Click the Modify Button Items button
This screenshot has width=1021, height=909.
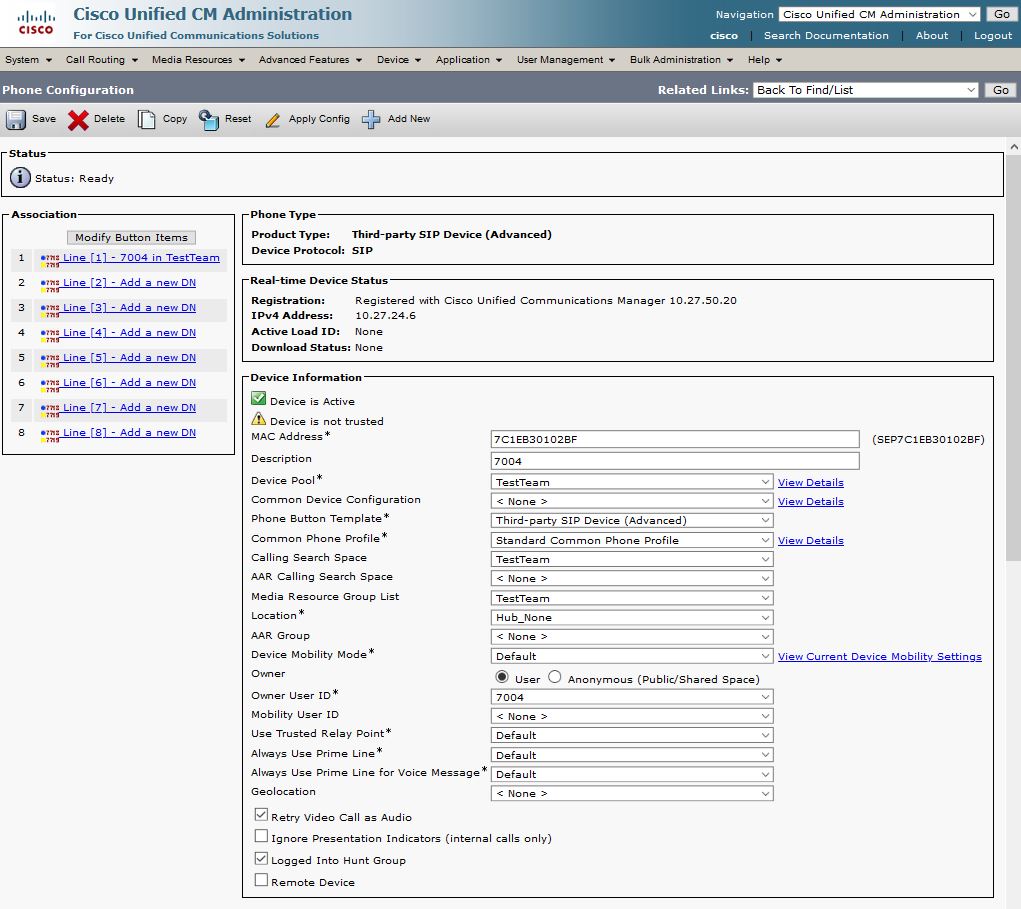[131, 237]
